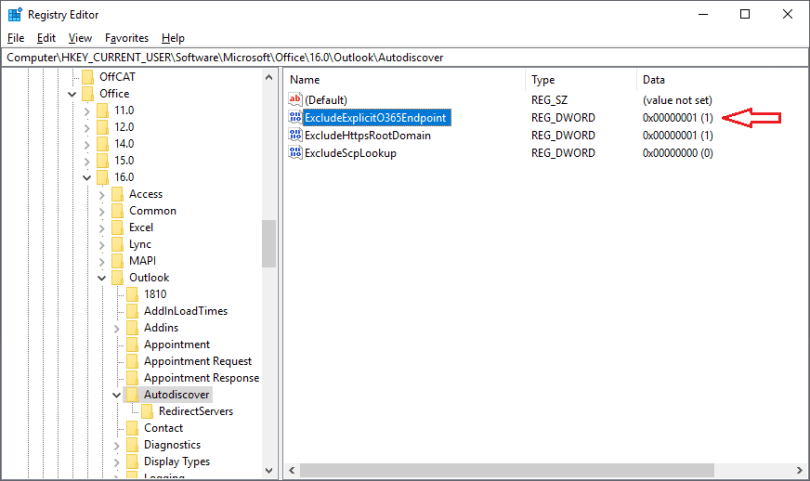This screenshot has width=810, height=481.
Task: Select the Appointment Request key
Action: click(x=197, y=361)
